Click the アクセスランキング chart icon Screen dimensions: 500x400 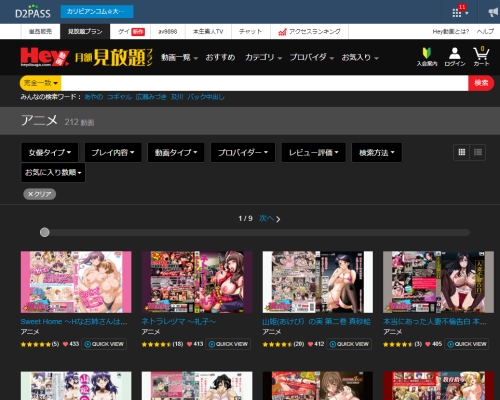click(282, 32)
